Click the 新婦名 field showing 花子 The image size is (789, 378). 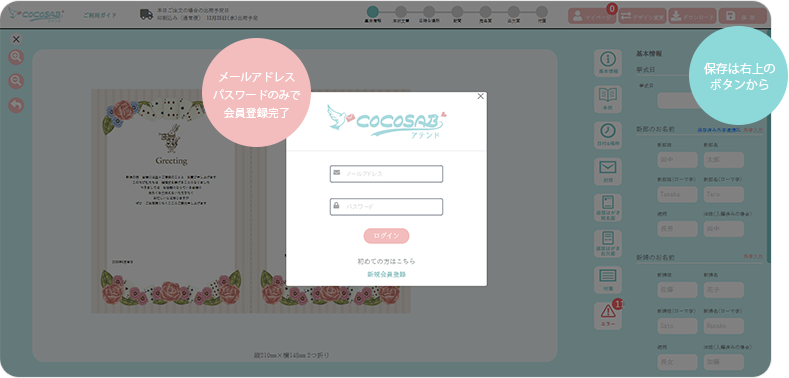click(724, 290)
